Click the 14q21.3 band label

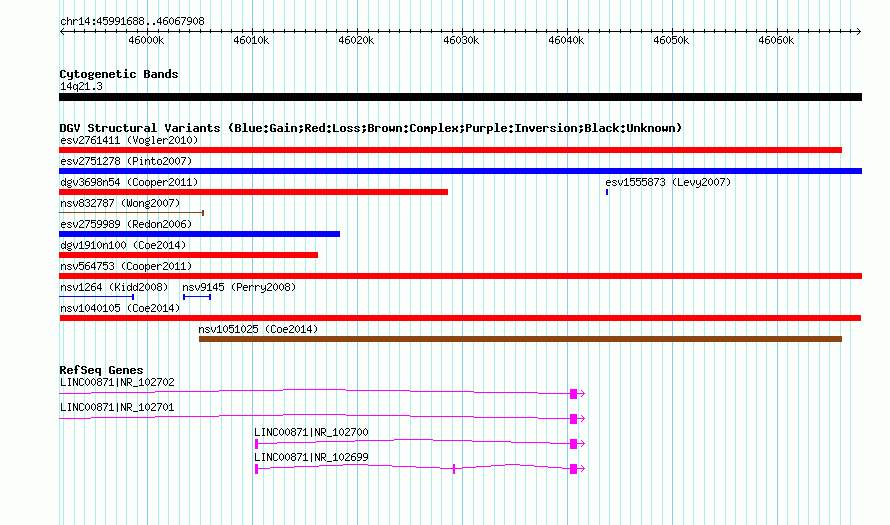click(x=81, y=86)
